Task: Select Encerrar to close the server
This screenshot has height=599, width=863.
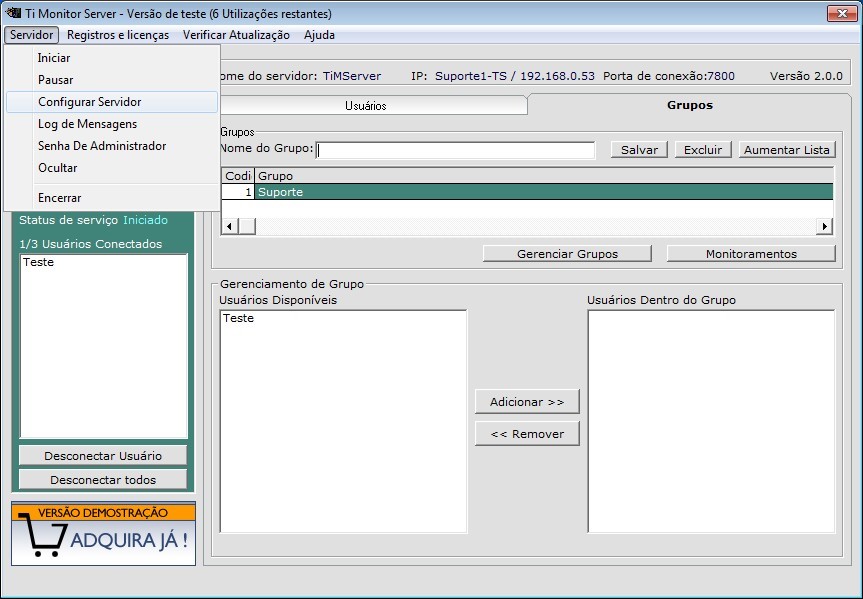Action: (59, 198)
